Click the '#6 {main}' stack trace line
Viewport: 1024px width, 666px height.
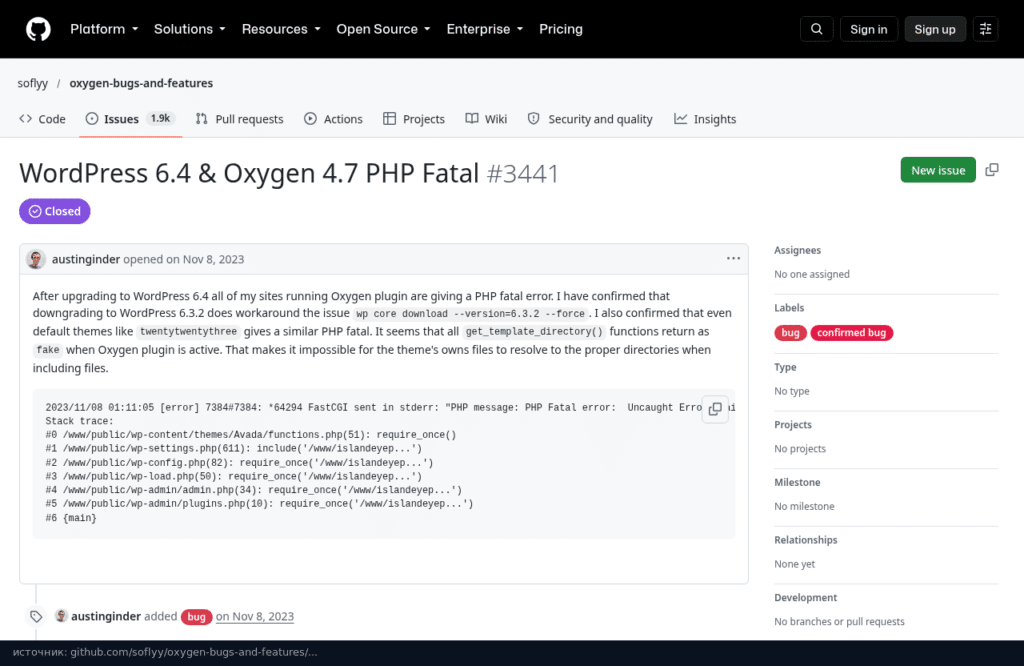[x=71, y=518]
